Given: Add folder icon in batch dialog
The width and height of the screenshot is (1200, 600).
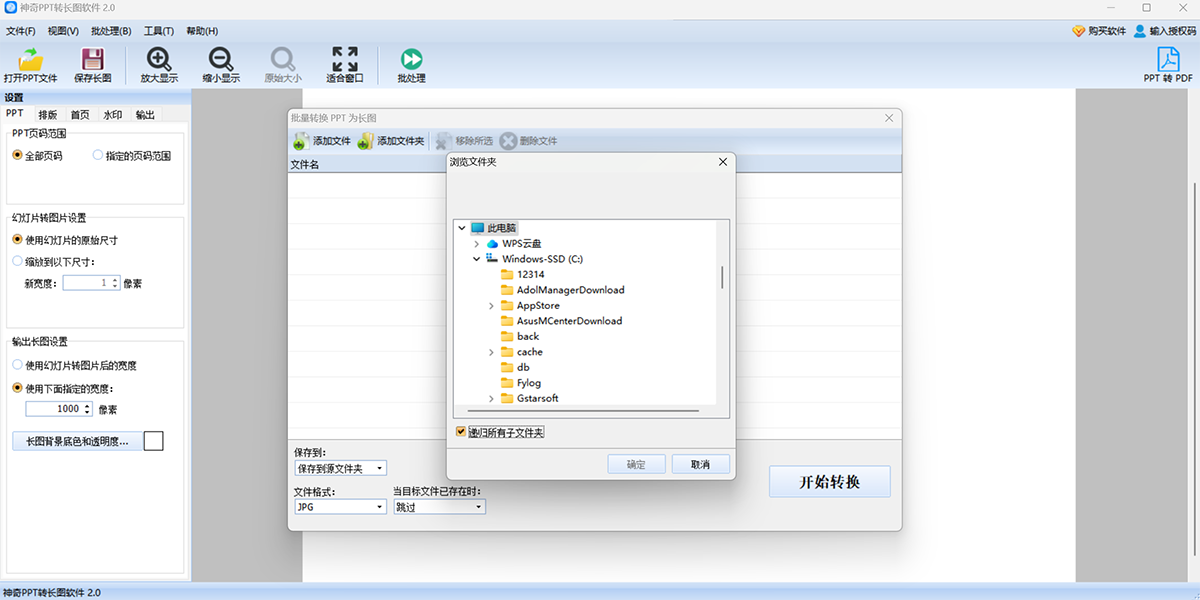Looking at the screenshot, I should coord(365,141).
